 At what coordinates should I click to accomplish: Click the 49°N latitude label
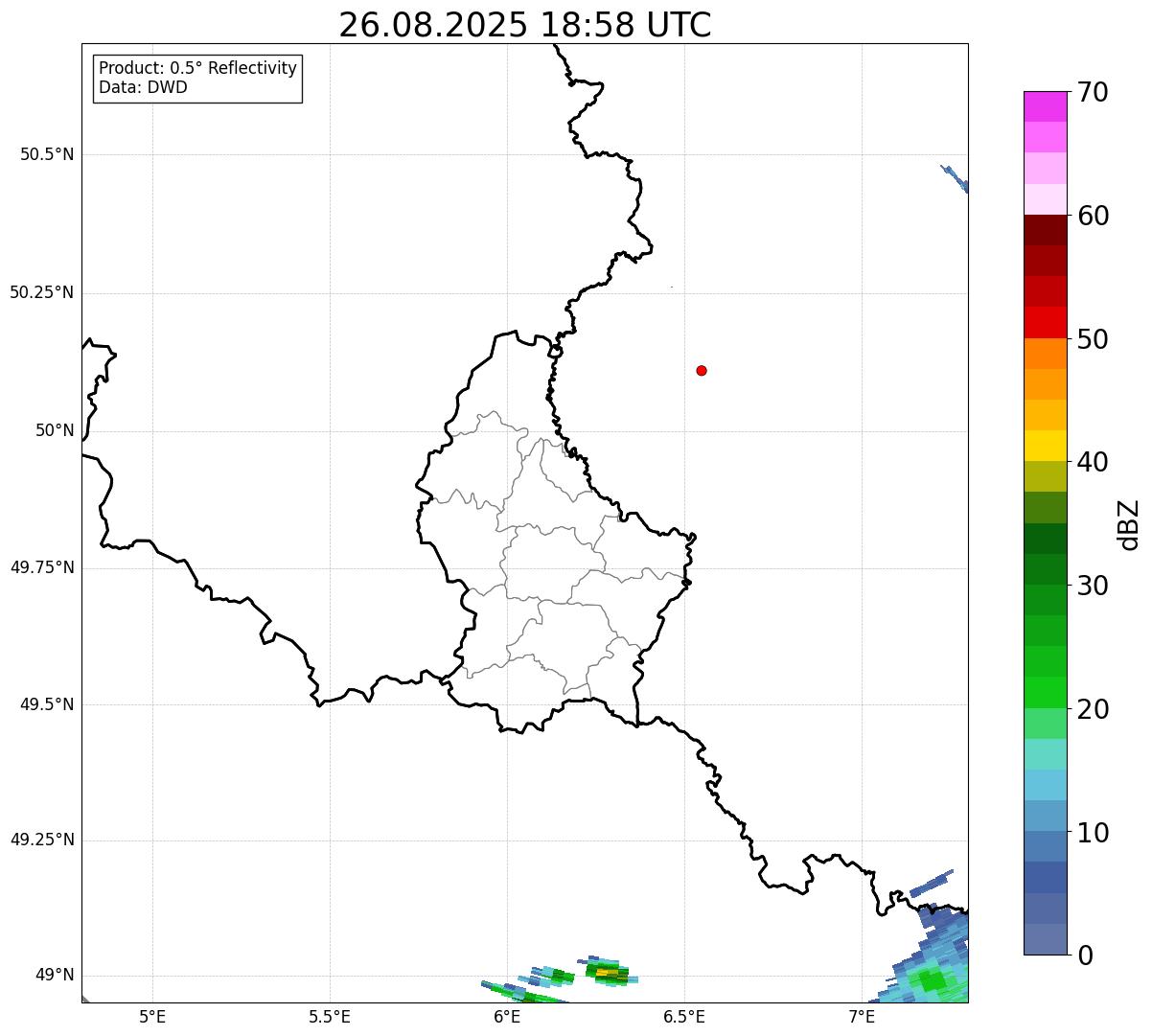[x=56, y=975]
